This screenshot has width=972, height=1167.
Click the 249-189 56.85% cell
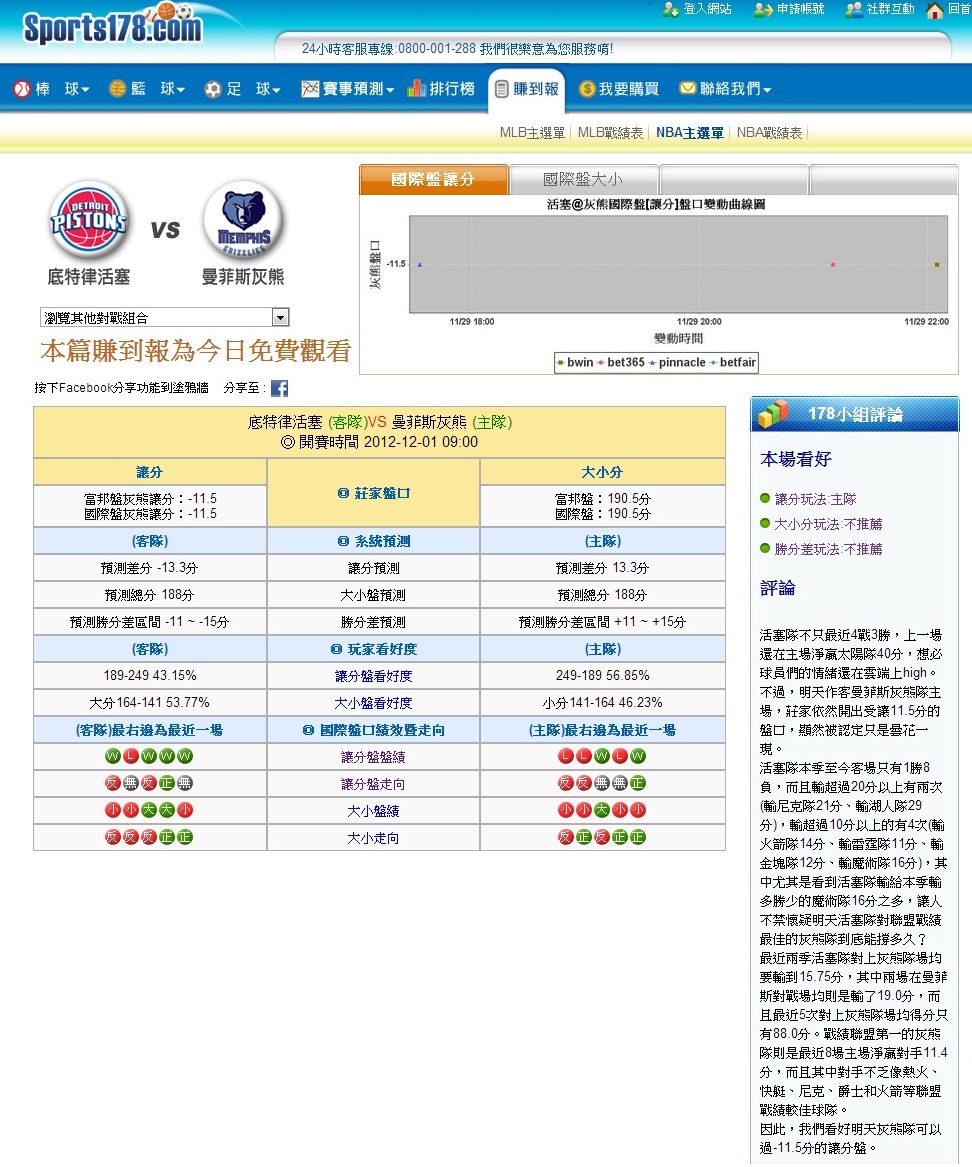603,676
